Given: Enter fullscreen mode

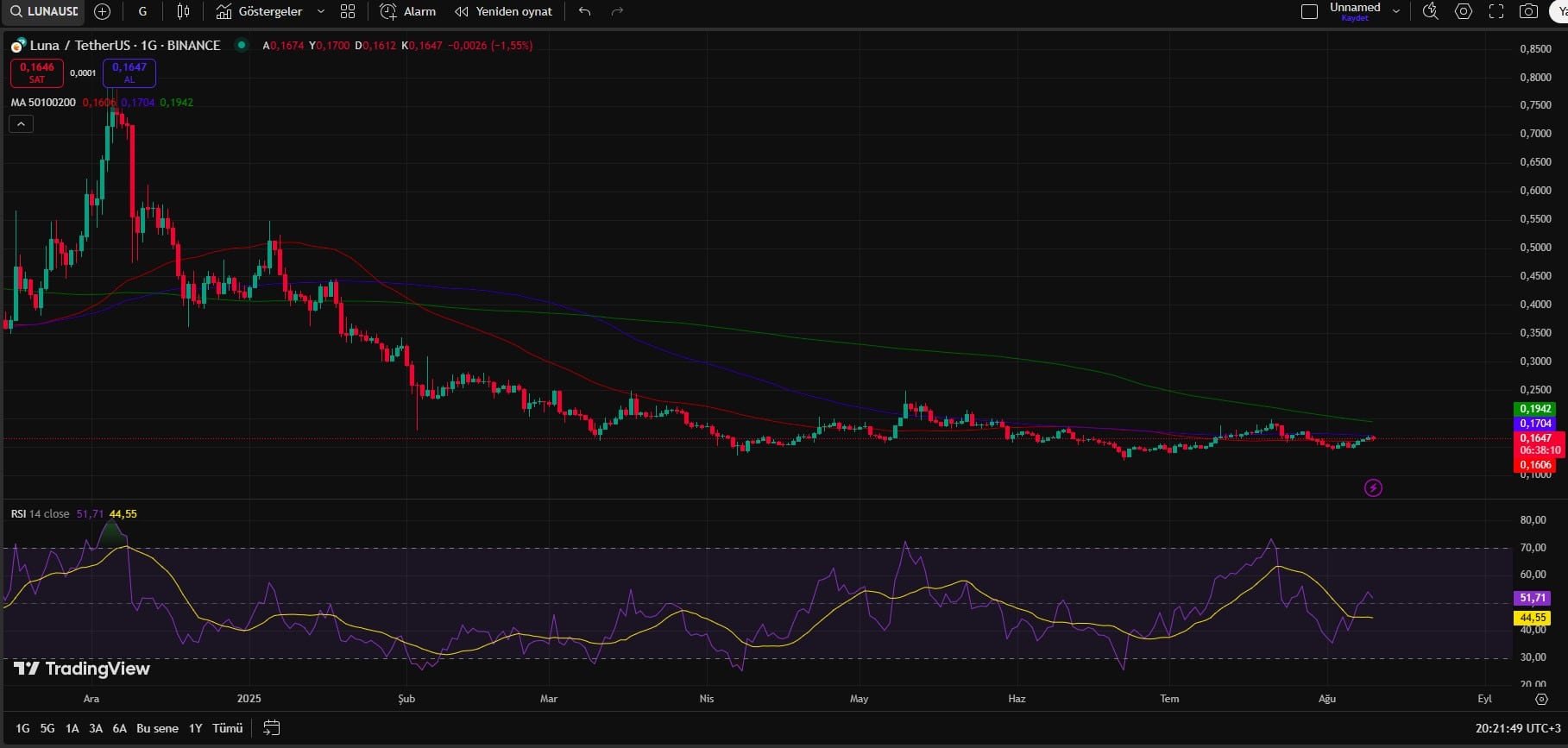Looking at the screenshot, I should 1496,11.
